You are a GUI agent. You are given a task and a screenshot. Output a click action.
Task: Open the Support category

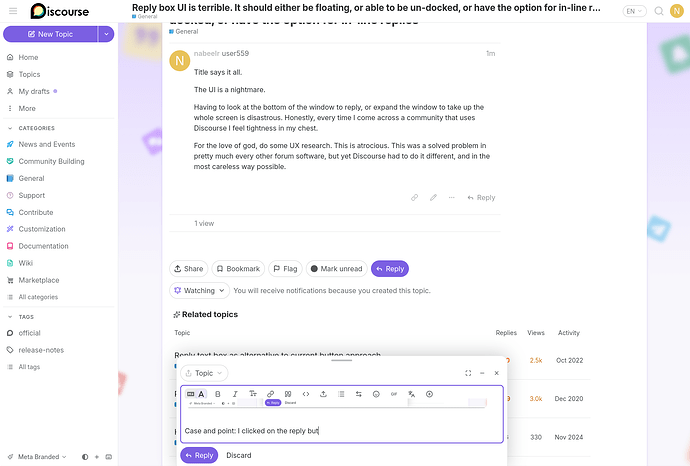pyautogui.click(x=32, y=195)
